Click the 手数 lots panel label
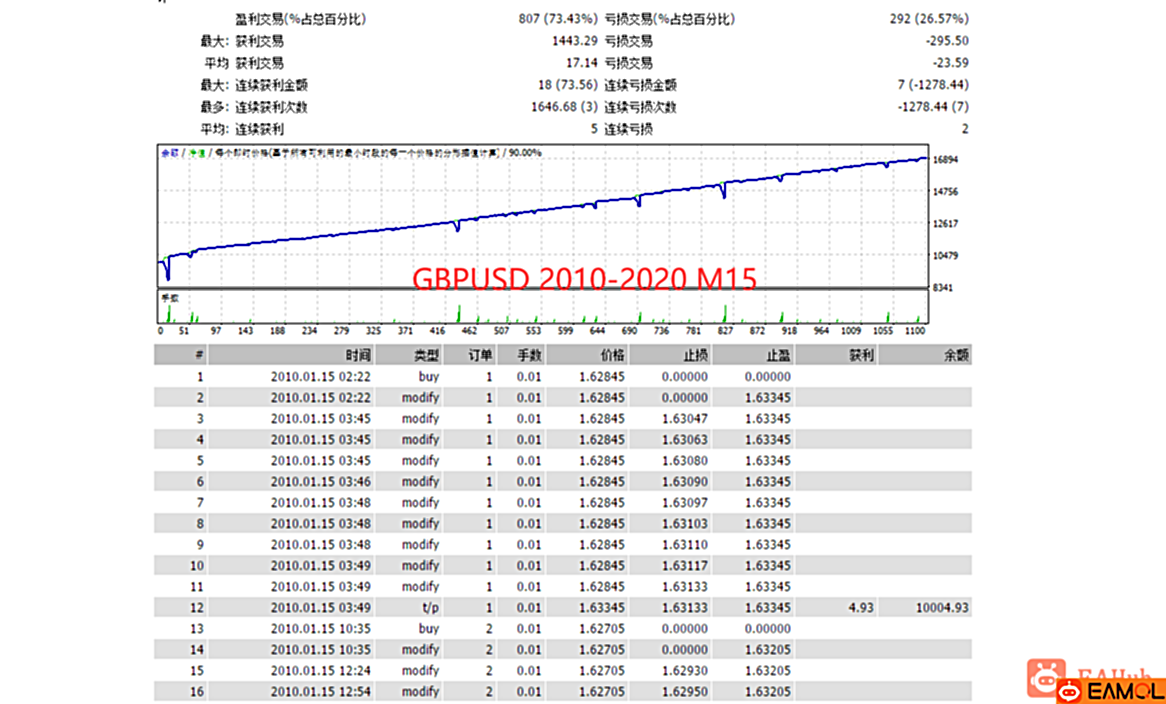The width and height of the screenshot is (1166, 704). point(169,297)
